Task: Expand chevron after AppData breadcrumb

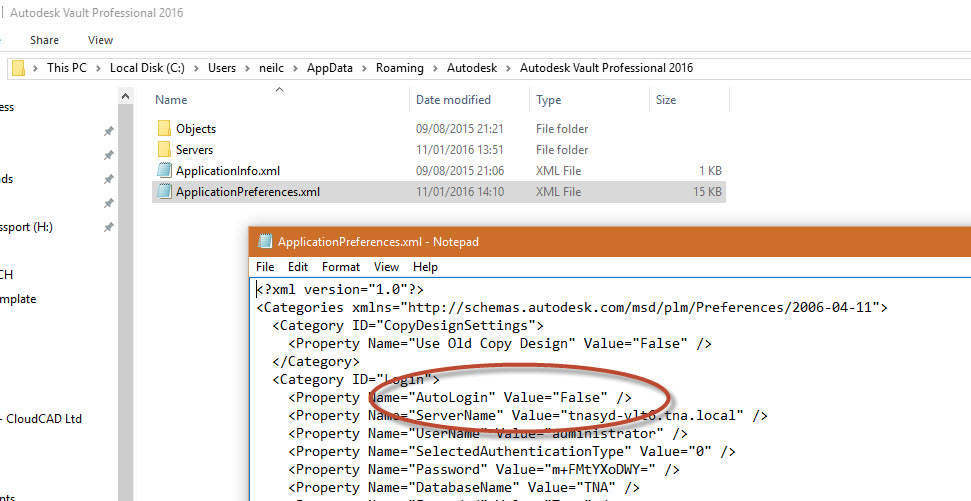Action: [364, 68]
